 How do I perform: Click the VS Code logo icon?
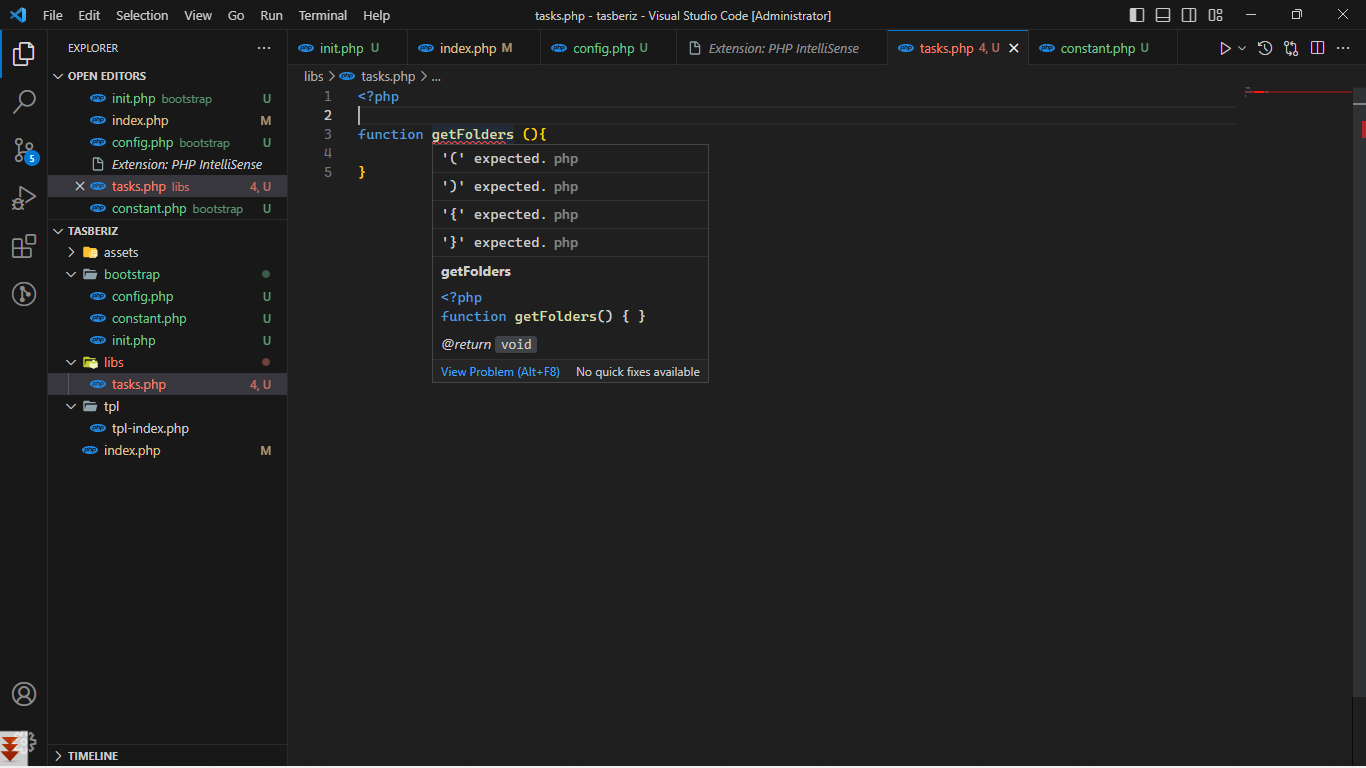point(18,15)
